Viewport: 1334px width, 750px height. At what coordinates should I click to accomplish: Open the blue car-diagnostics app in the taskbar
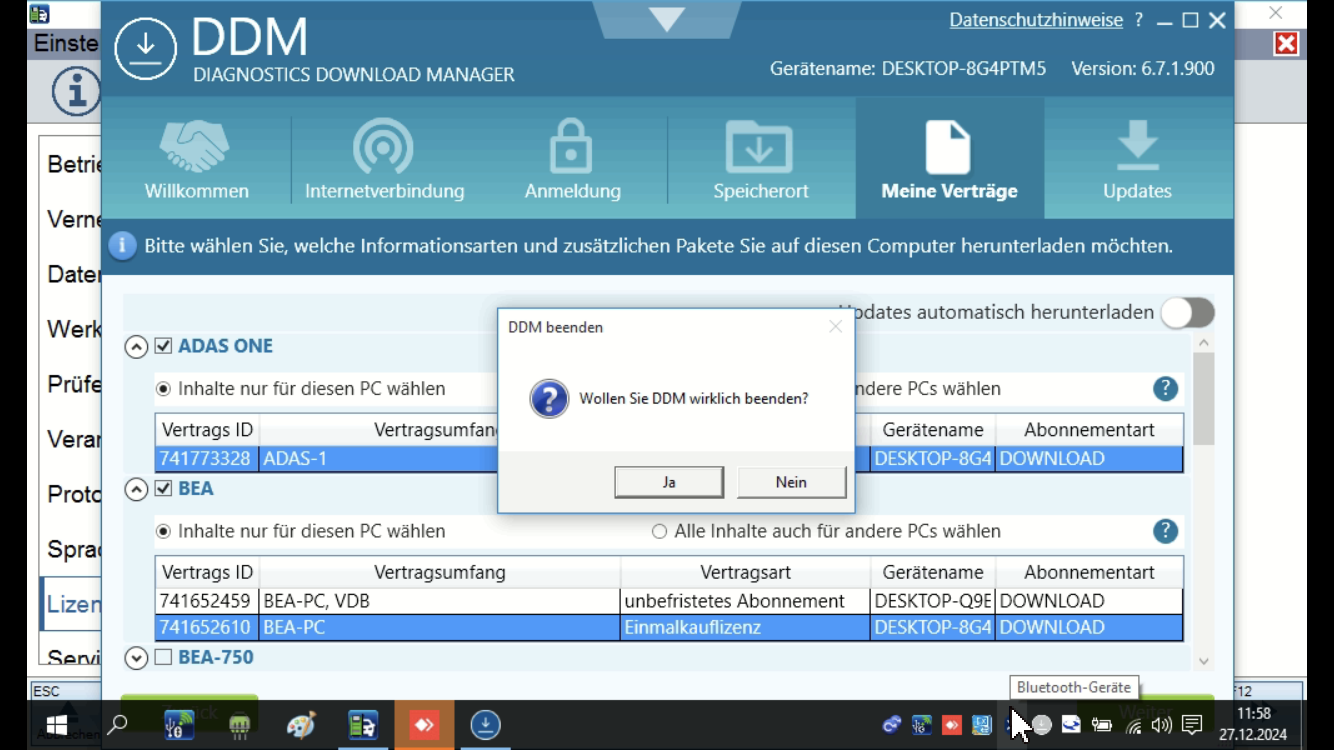(x=362, y=725)
